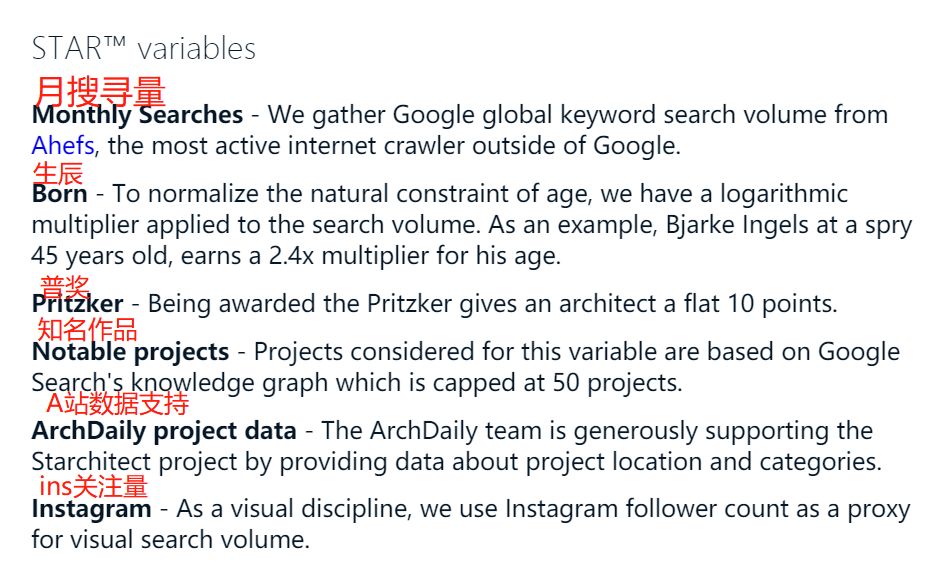Click the red 普奖 annotation
The width and height of the screenshot is (949, 586).
[65, 286]
